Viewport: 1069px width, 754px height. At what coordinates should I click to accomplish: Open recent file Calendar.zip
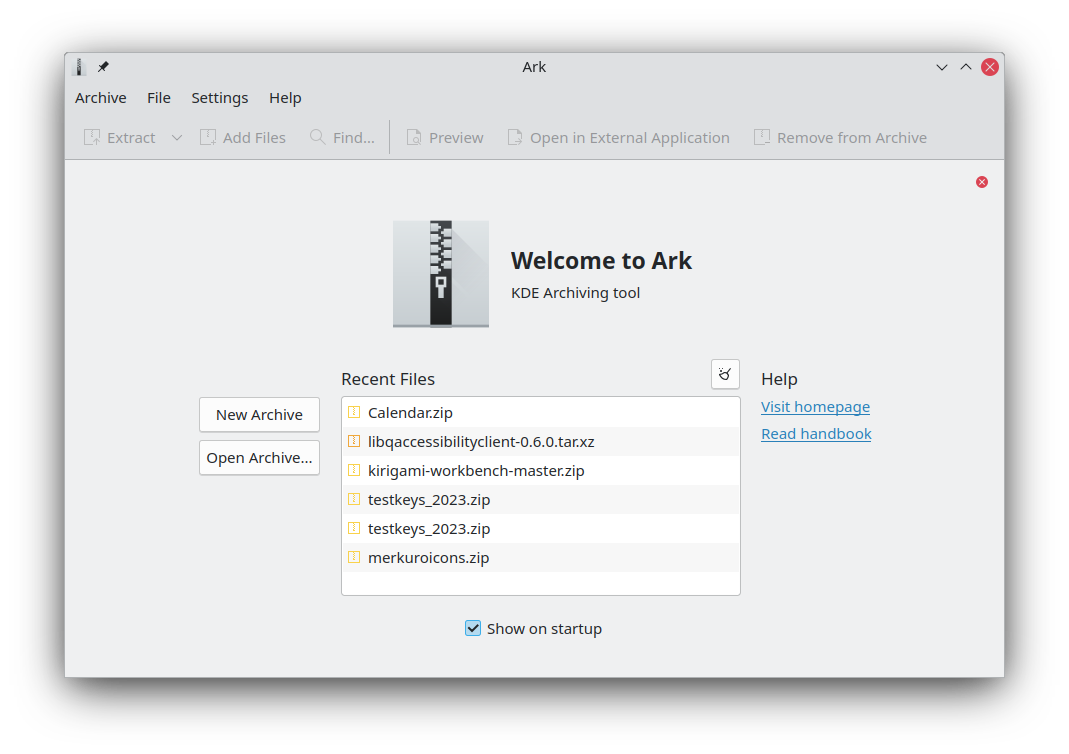click(410, 412)
